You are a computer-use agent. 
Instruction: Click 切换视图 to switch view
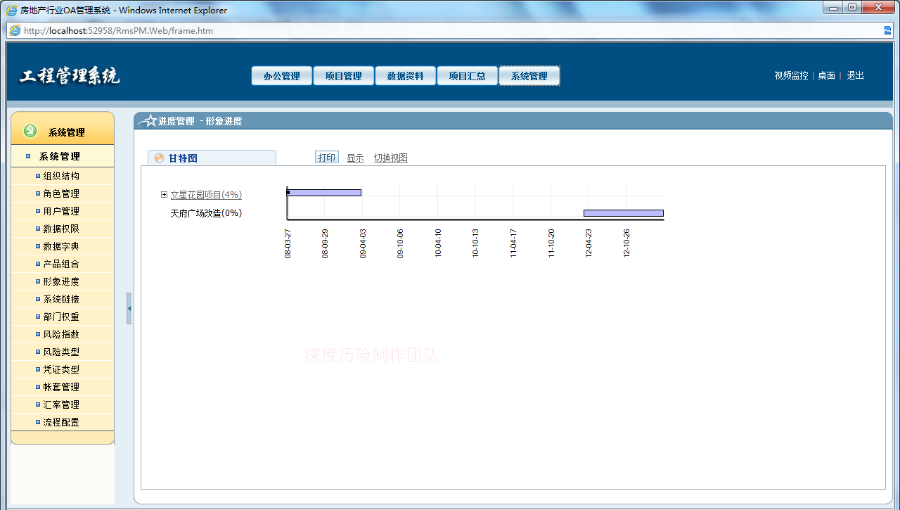tap(390, 158)
